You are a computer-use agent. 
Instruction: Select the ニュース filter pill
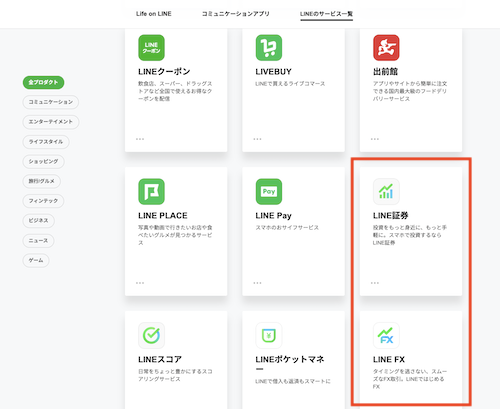pos(38,240)
